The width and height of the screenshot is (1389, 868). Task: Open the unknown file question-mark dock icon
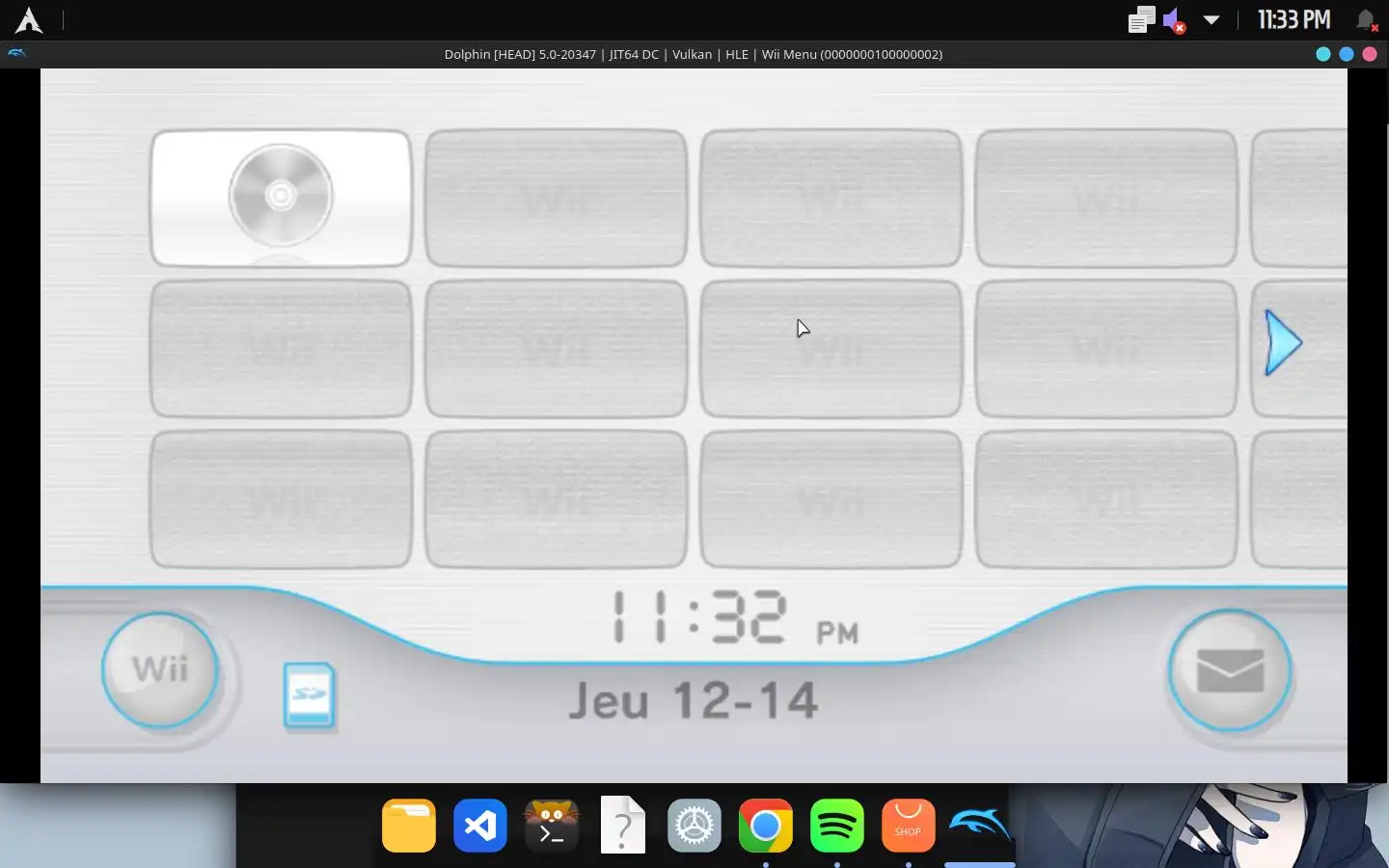[623, 825]
